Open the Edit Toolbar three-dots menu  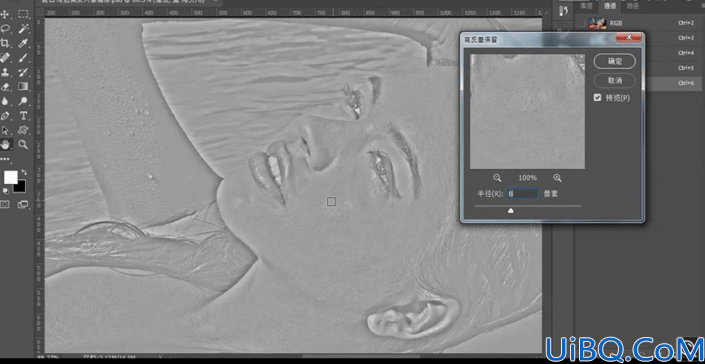pos(5,159)
